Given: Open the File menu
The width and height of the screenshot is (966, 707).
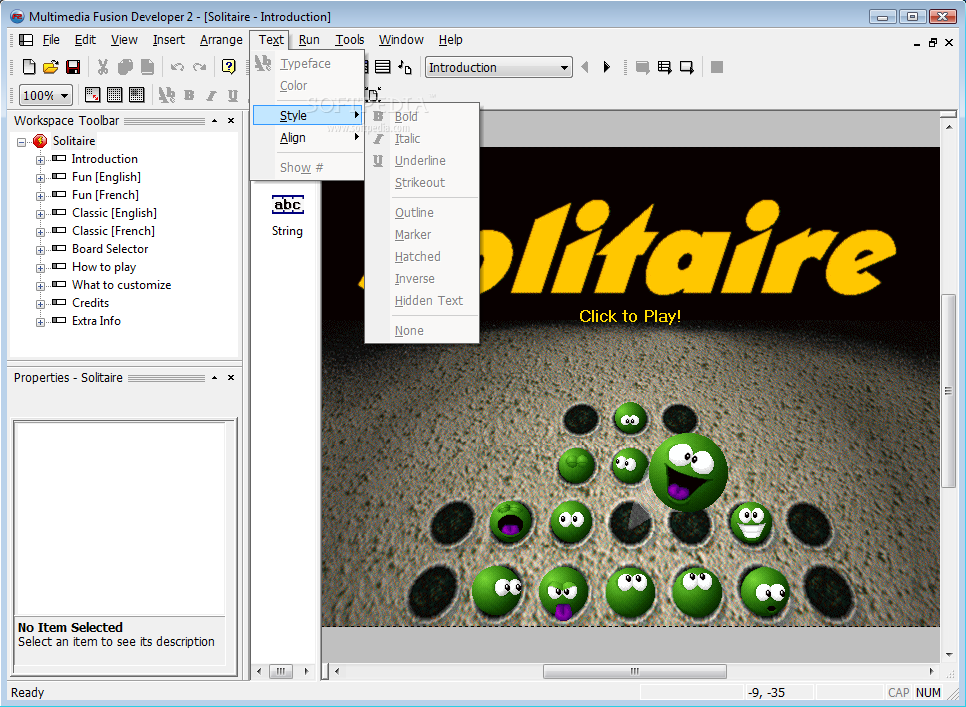Looking at the screenshot, I should point(51,40).
